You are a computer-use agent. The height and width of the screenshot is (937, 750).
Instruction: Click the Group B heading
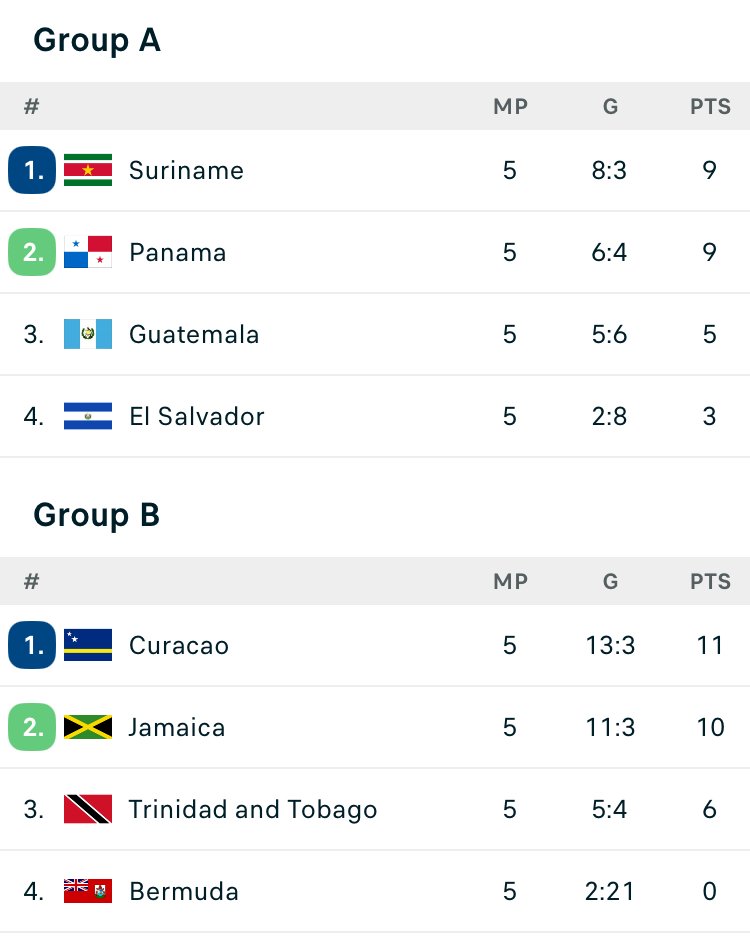tap(97, 515)
